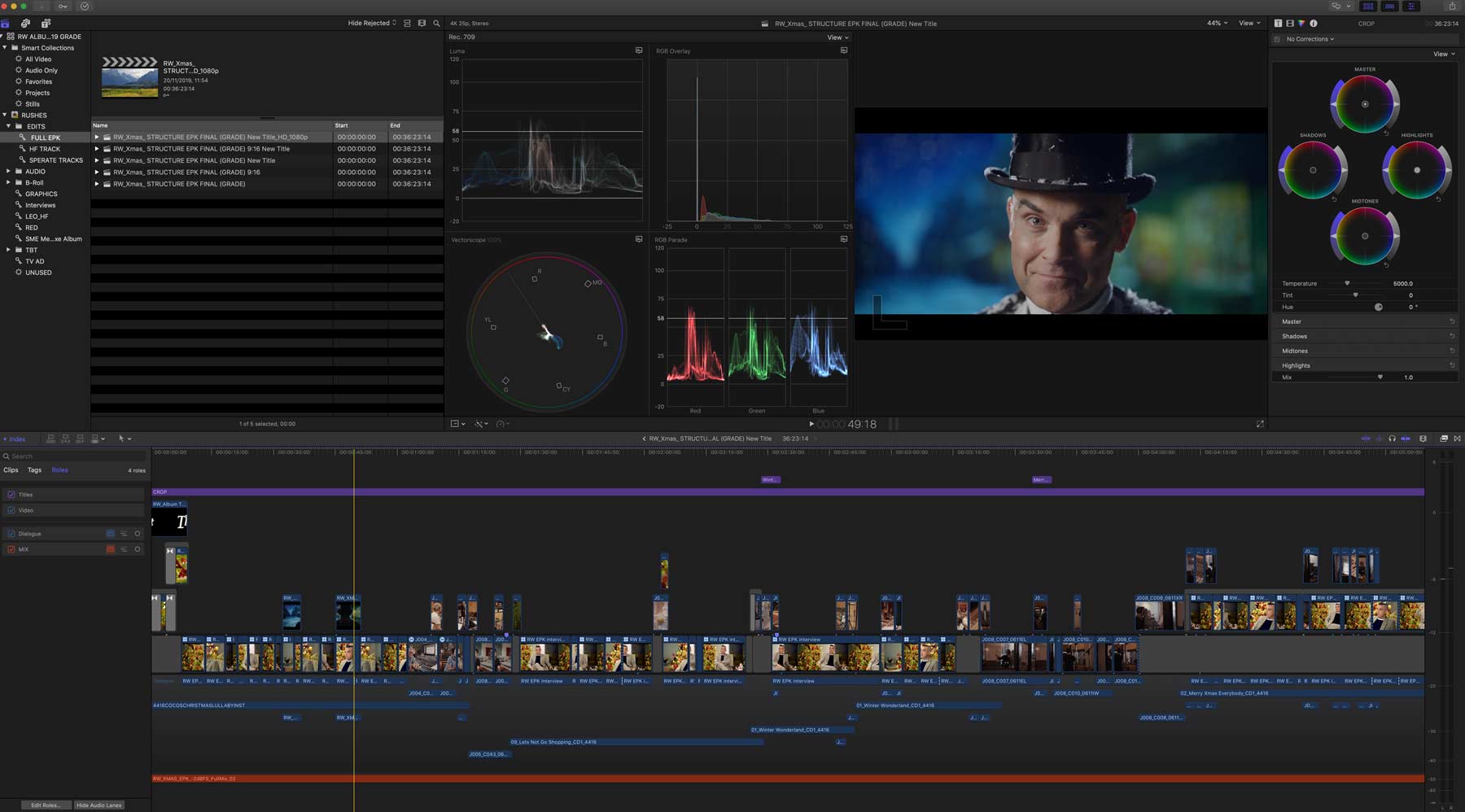Toggle clip grouping list view icon
This screenshot has height=812, width=1465.
click(408, 23)
